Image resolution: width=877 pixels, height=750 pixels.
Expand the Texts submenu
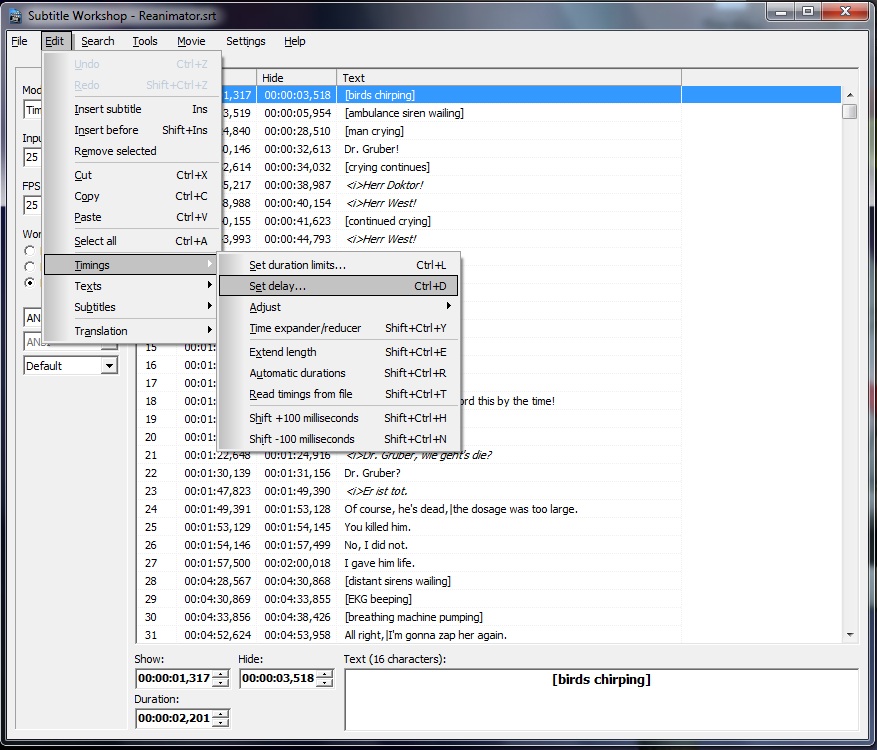[x=132, y=286]
